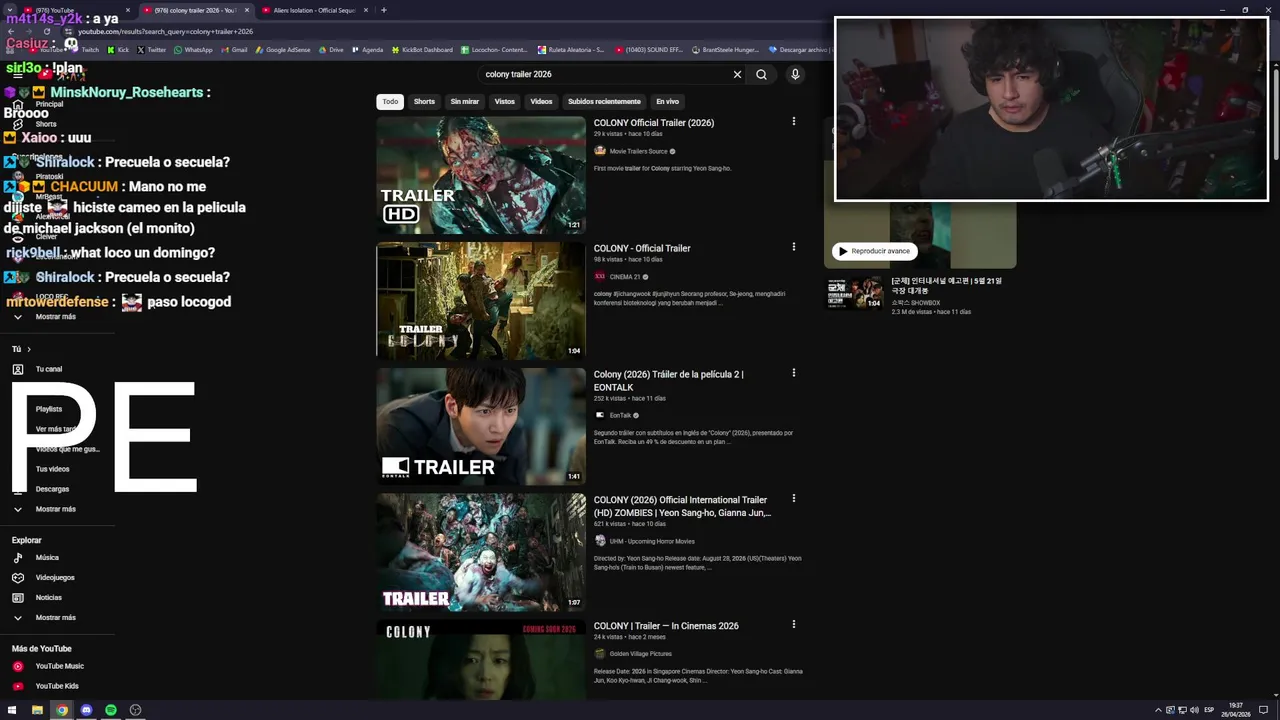Open the Google AdSense bookmark
This screenshot has width=1280, height=720.
(x=282, y=49)
